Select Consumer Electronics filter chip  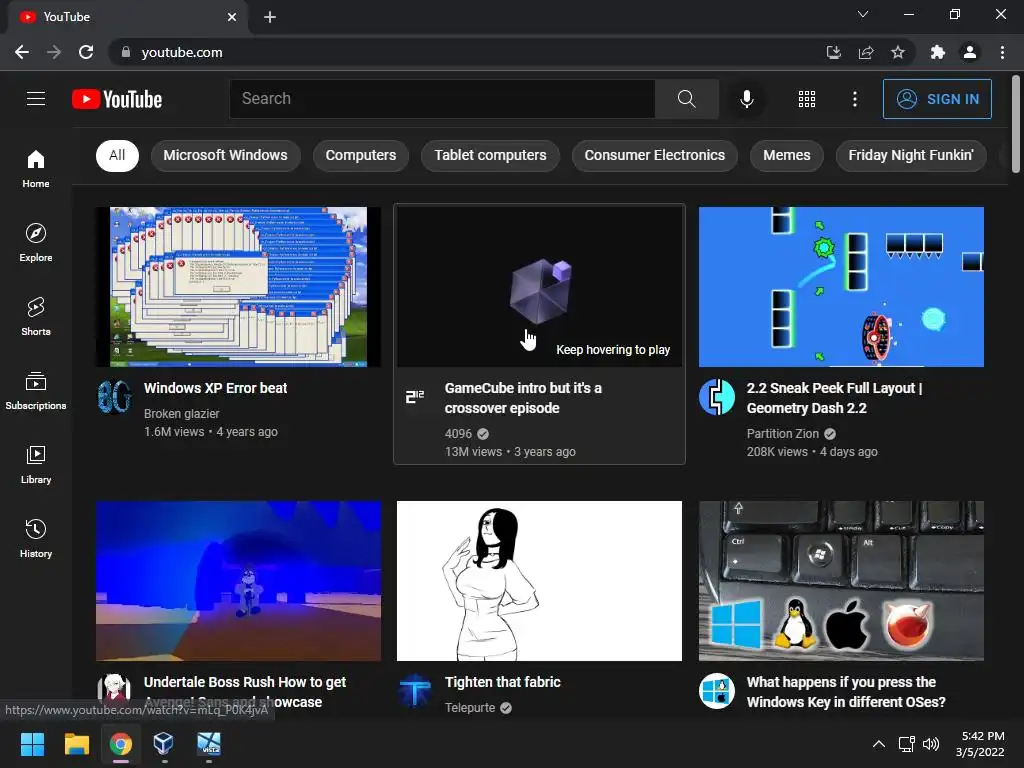[654, 155]
